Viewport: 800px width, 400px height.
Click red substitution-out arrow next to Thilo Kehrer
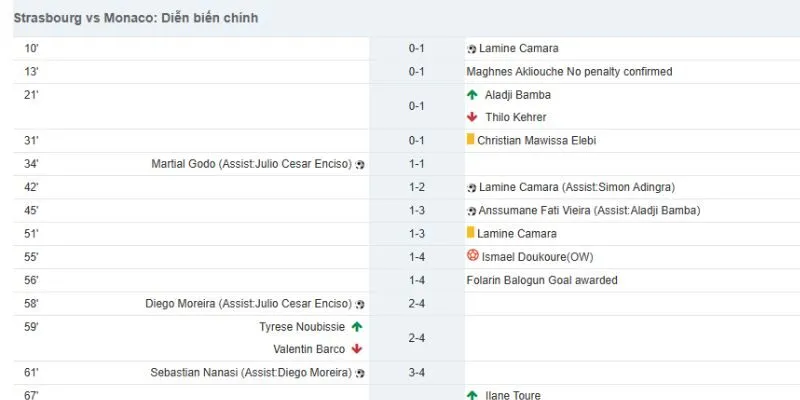[472, 117]
